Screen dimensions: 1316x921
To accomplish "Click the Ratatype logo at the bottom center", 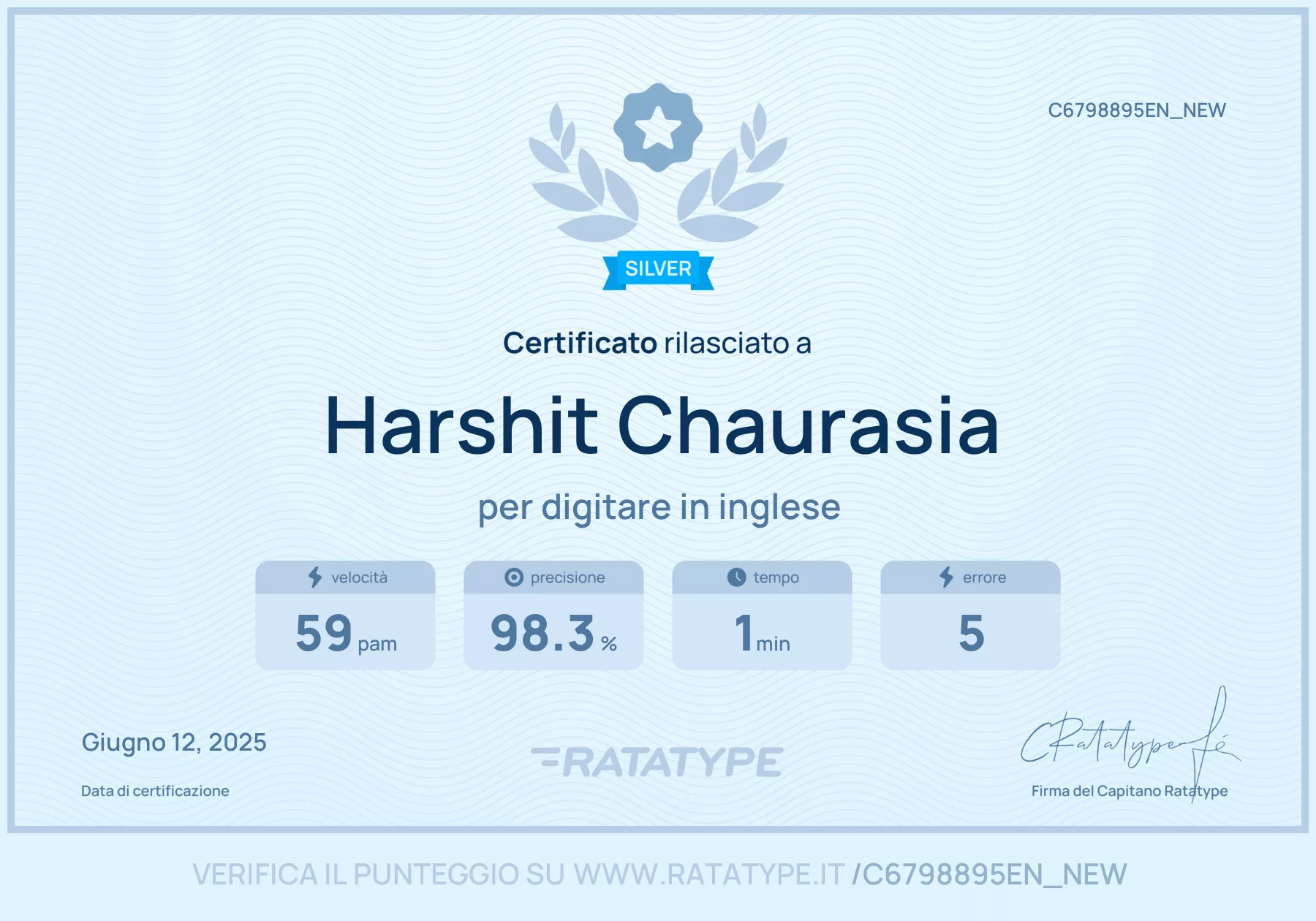I will tap(657, 762).
